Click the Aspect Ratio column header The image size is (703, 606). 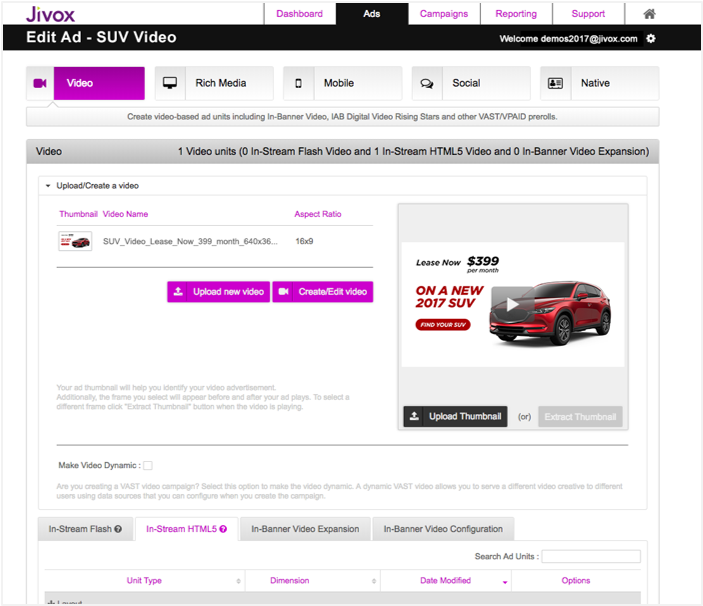(x=317, y=214)
